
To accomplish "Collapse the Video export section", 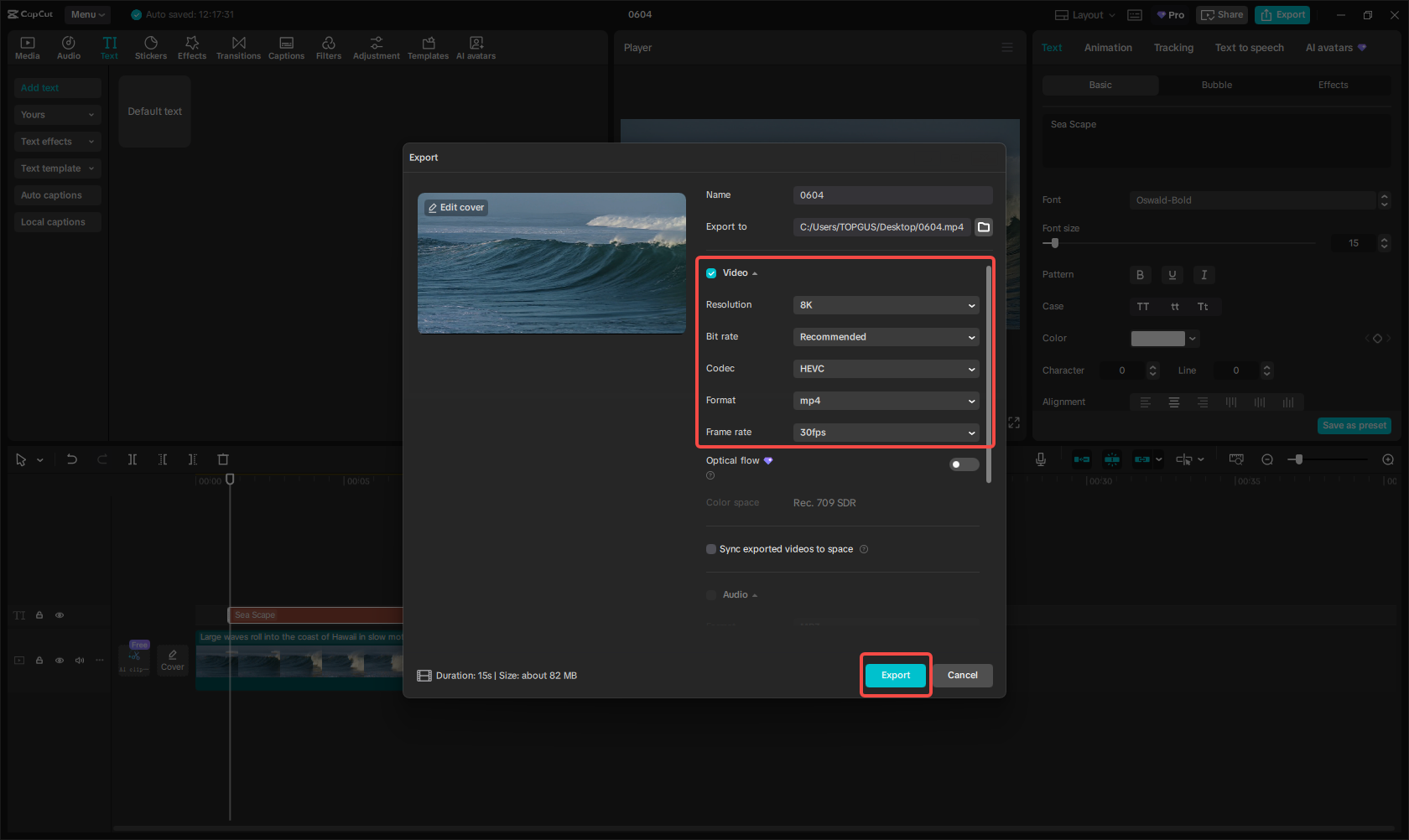I will click(754, 272).
